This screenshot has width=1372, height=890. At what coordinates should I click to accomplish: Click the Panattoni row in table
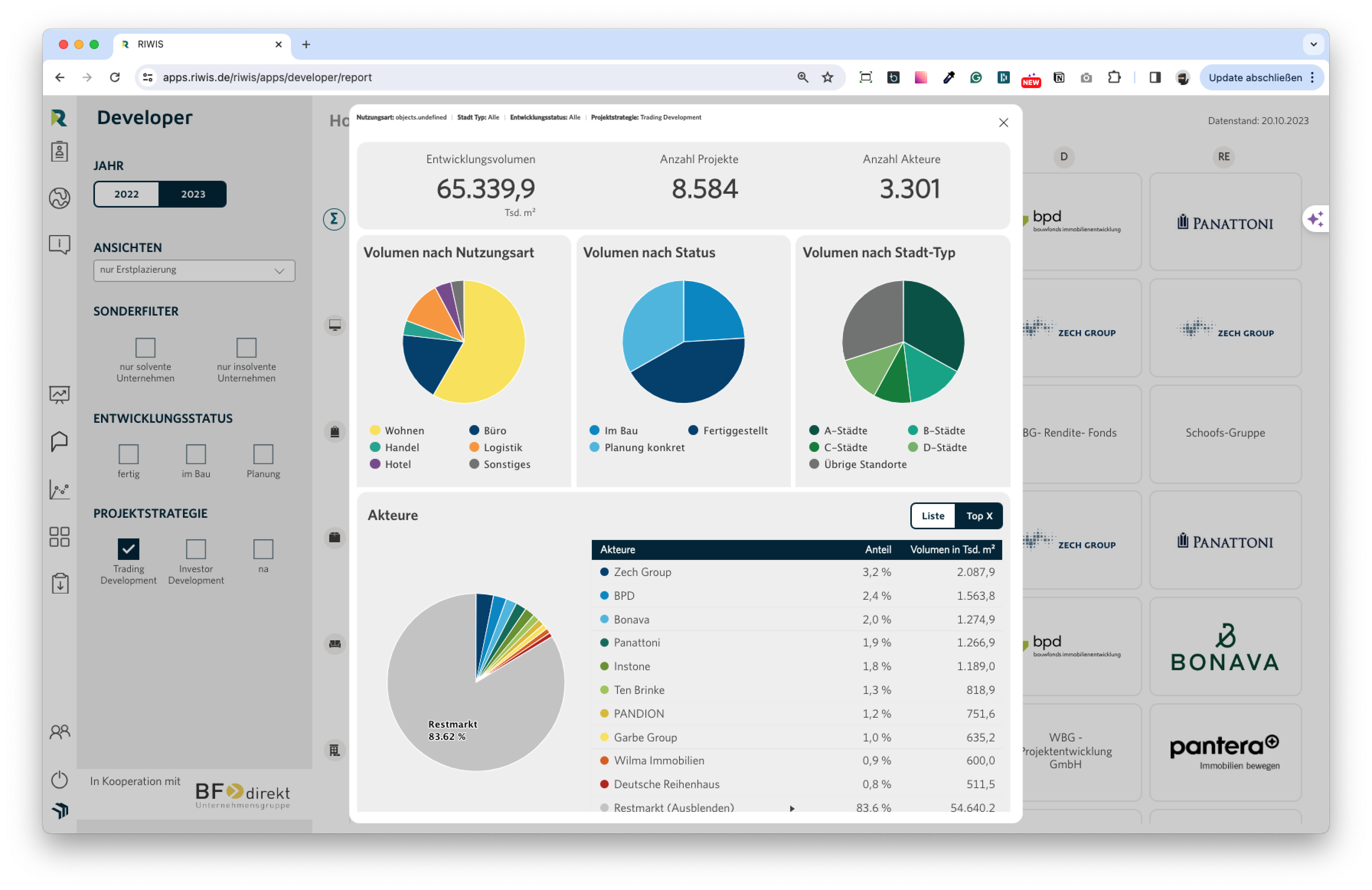pos(797,643)
